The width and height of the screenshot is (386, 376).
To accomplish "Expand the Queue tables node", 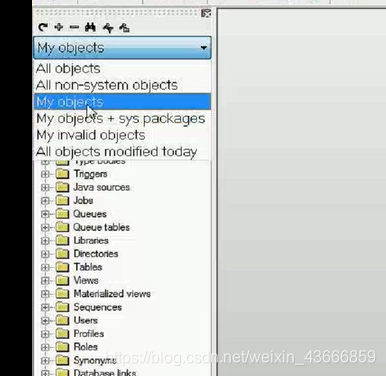I will click(45, 227).
